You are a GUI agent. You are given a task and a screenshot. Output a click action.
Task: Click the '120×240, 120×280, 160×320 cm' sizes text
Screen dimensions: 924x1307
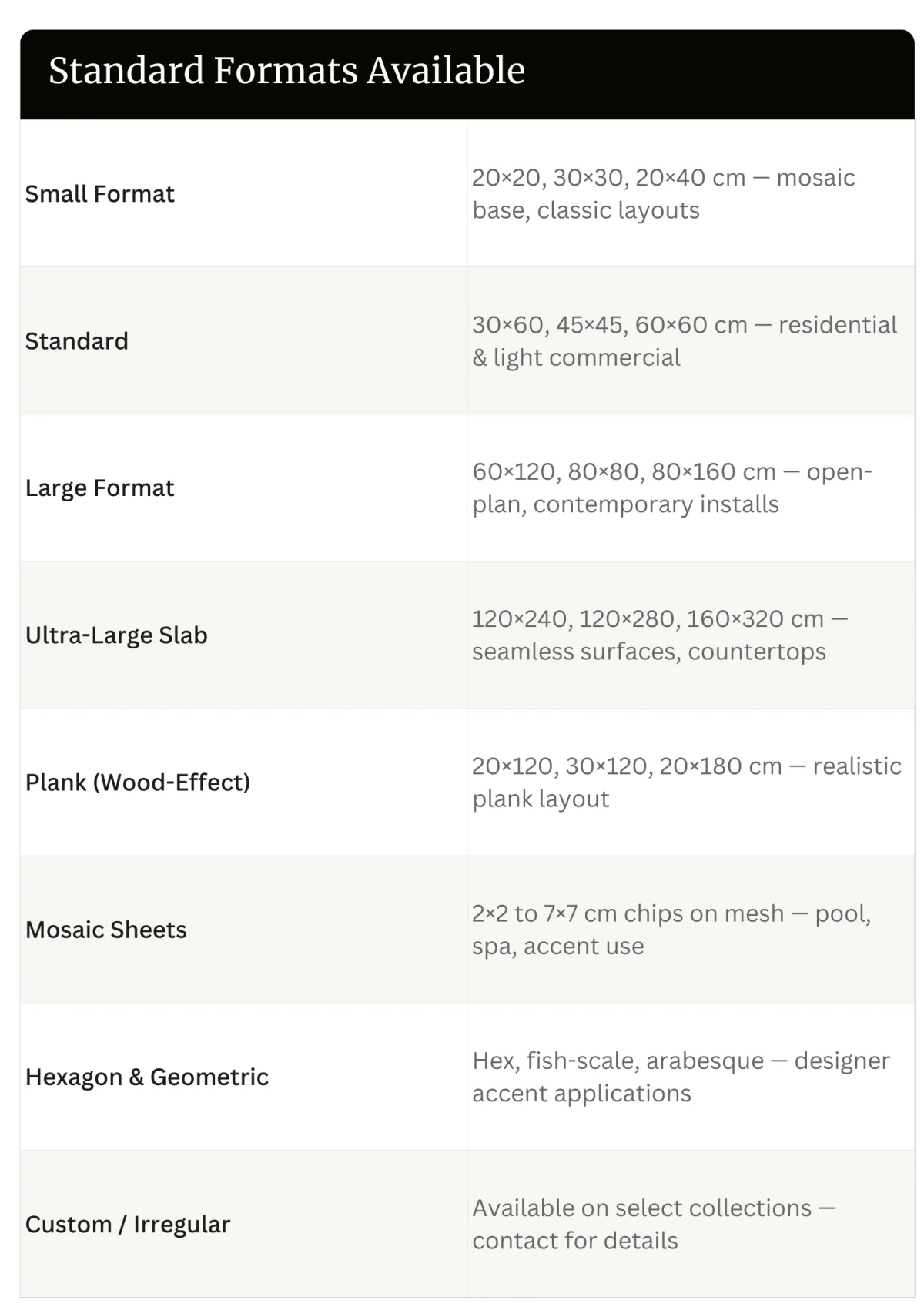coord(648,618)
